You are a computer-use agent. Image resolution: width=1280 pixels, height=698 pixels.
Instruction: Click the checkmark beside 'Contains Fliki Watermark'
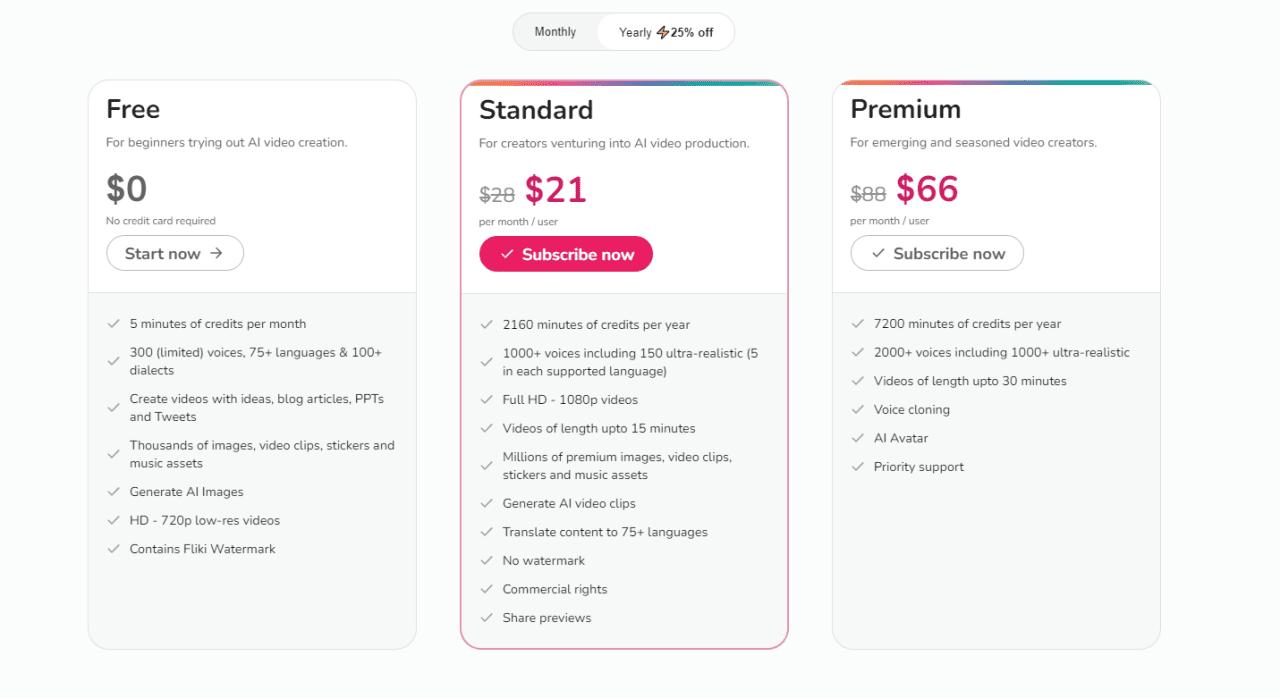pos(114,548)
